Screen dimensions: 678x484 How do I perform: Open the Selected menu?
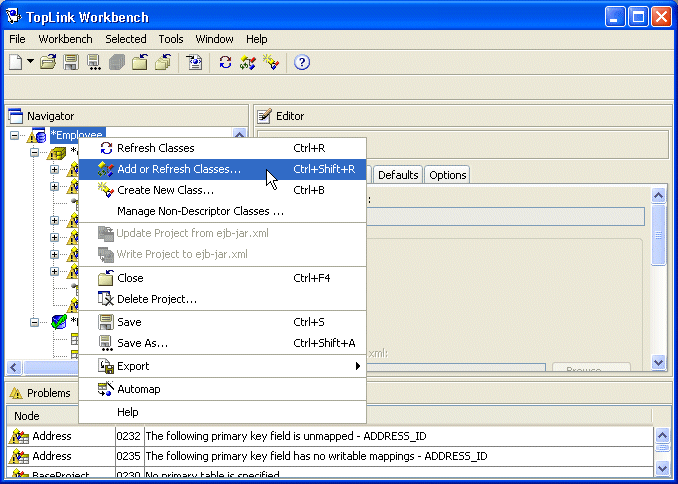pyautogui.click(x=126, y=39)
